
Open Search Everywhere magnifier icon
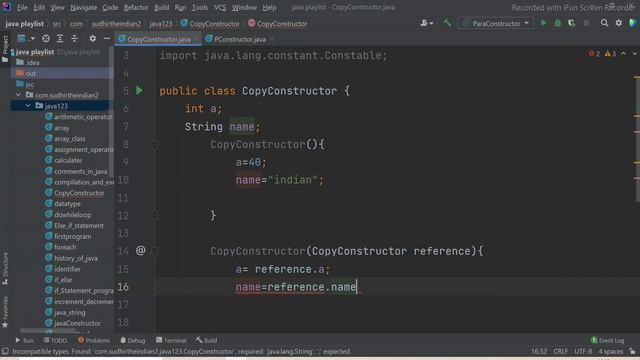click(x=604, y=23)
